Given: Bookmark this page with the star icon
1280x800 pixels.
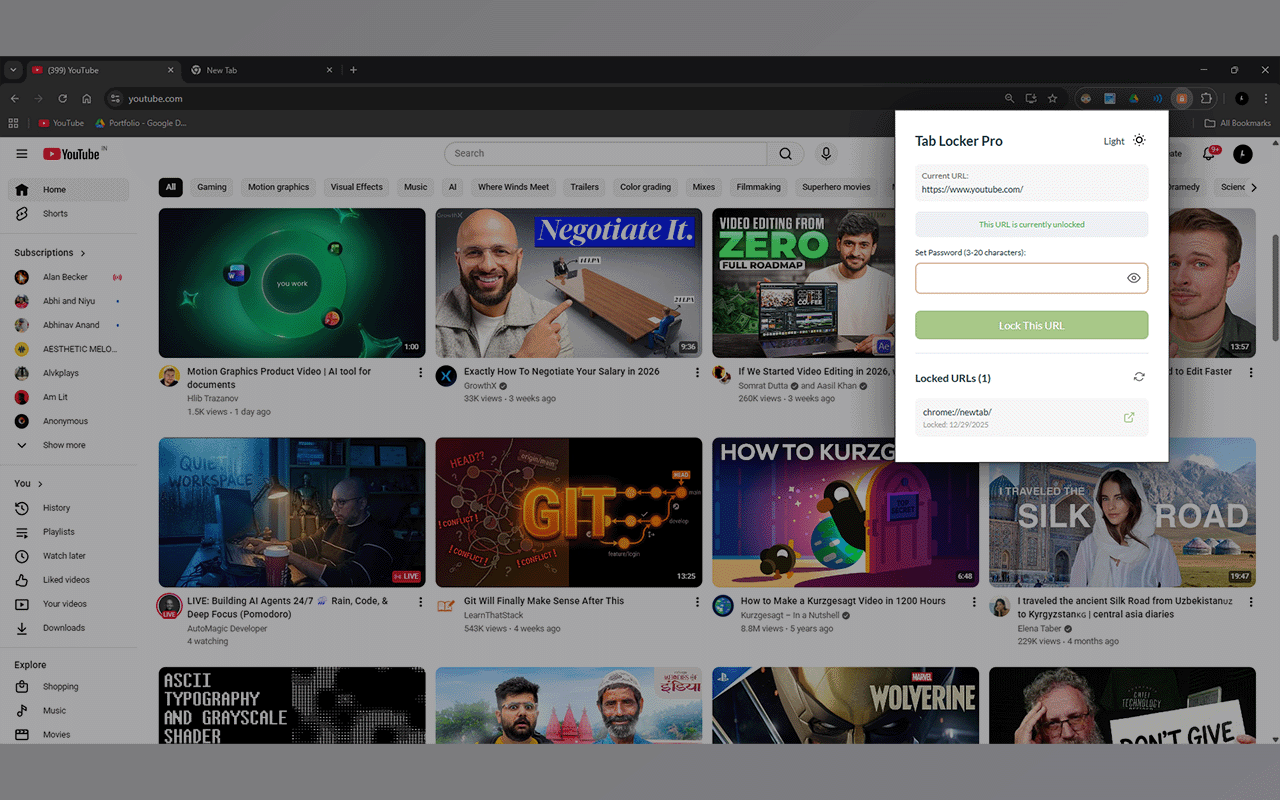Looking at the screenshot, I should pos(1052,98).
